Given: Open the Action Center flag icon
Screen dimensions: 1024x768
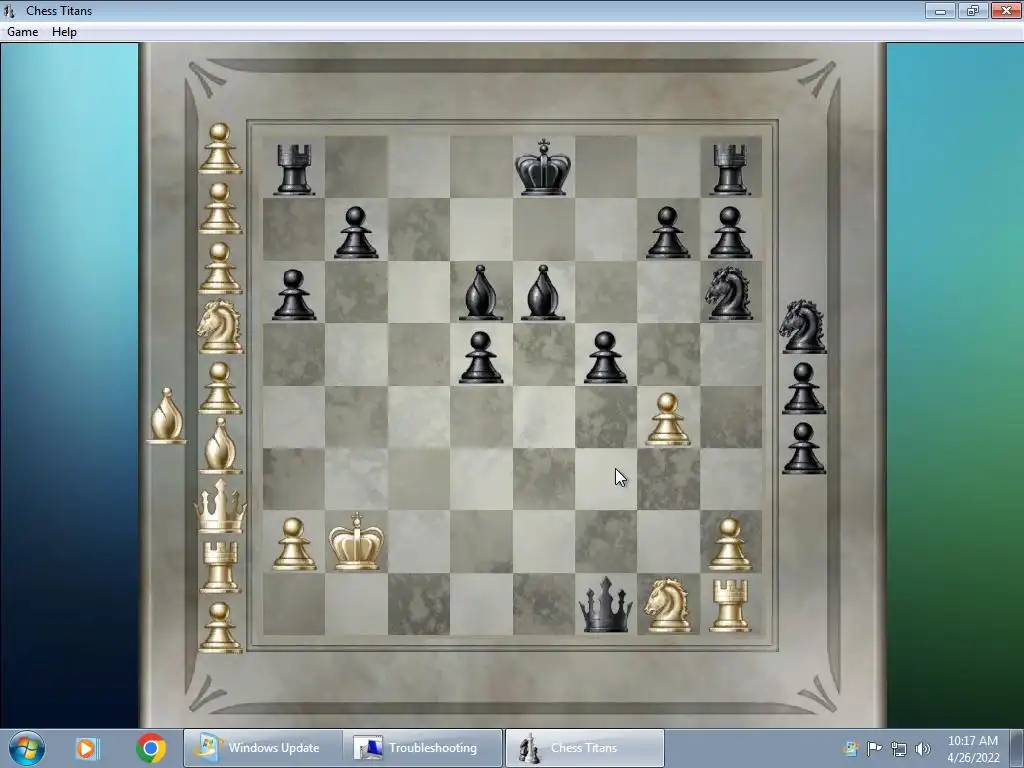Looking at the screenshot, I should coord(874,748).
